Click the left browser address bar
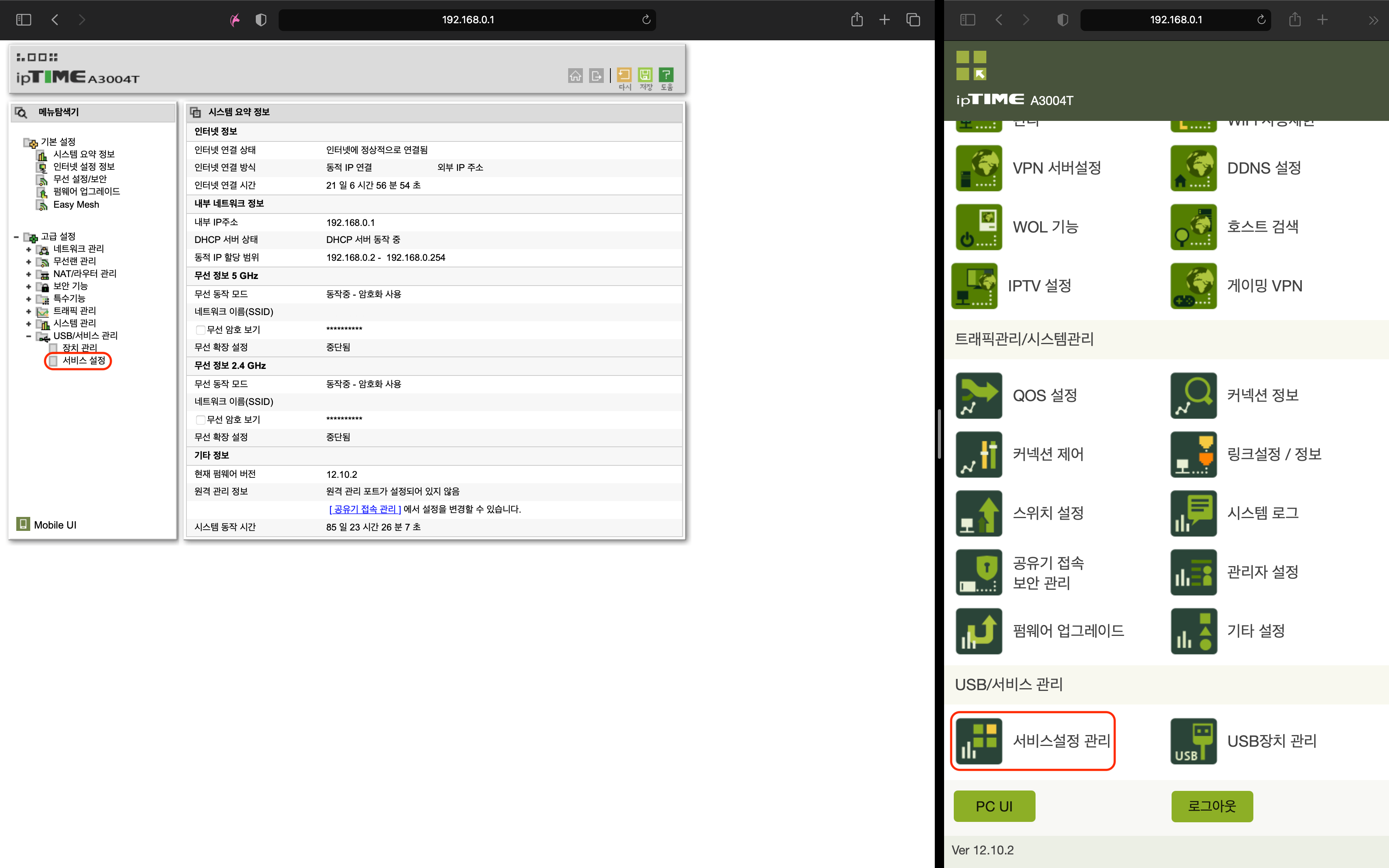Viewport: 1389px width, 868px height. (467, 19)
